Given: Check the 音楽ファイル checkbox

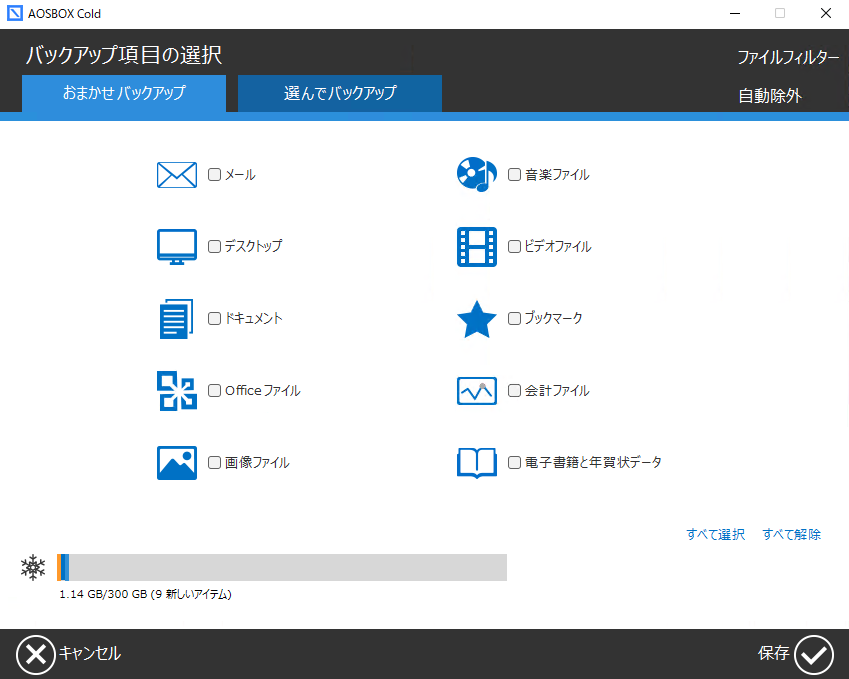Looking at the screenshot, I should coord(514,175).
